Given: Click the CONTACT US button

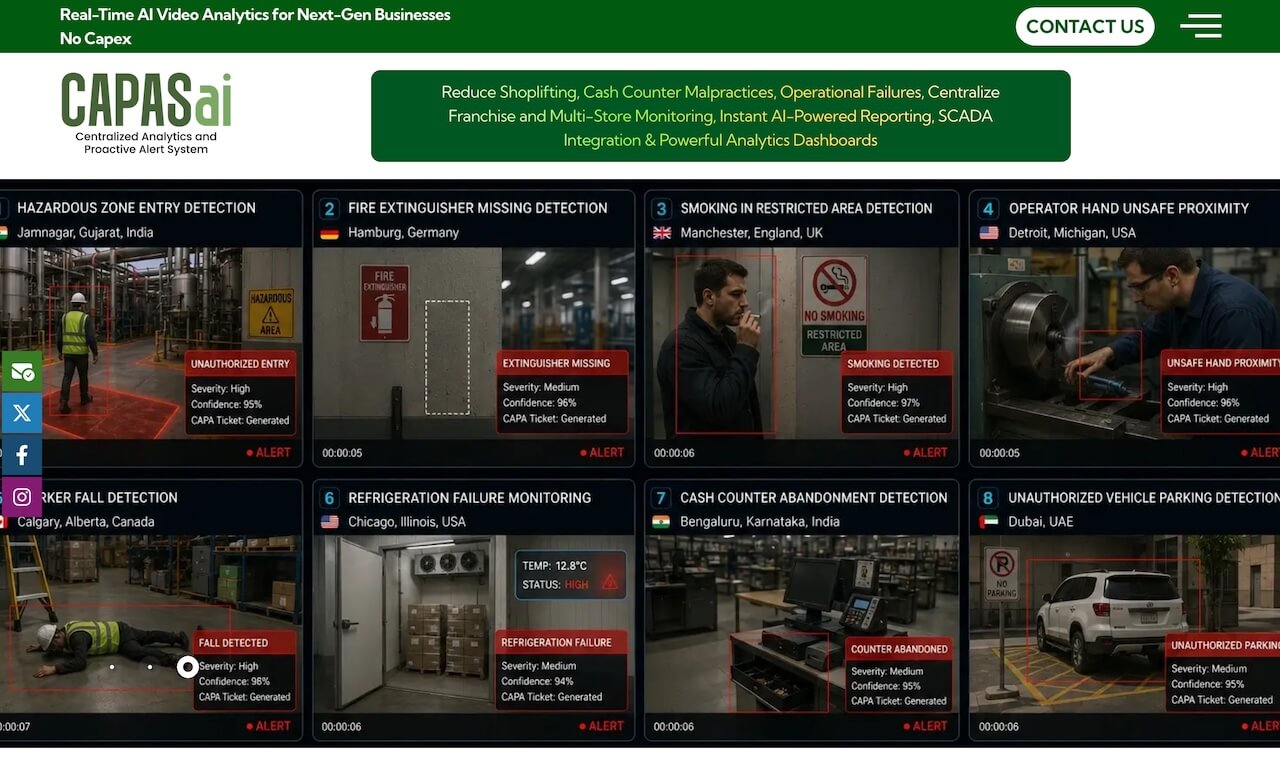Looking at the screenshot, I should [1085, 27].
